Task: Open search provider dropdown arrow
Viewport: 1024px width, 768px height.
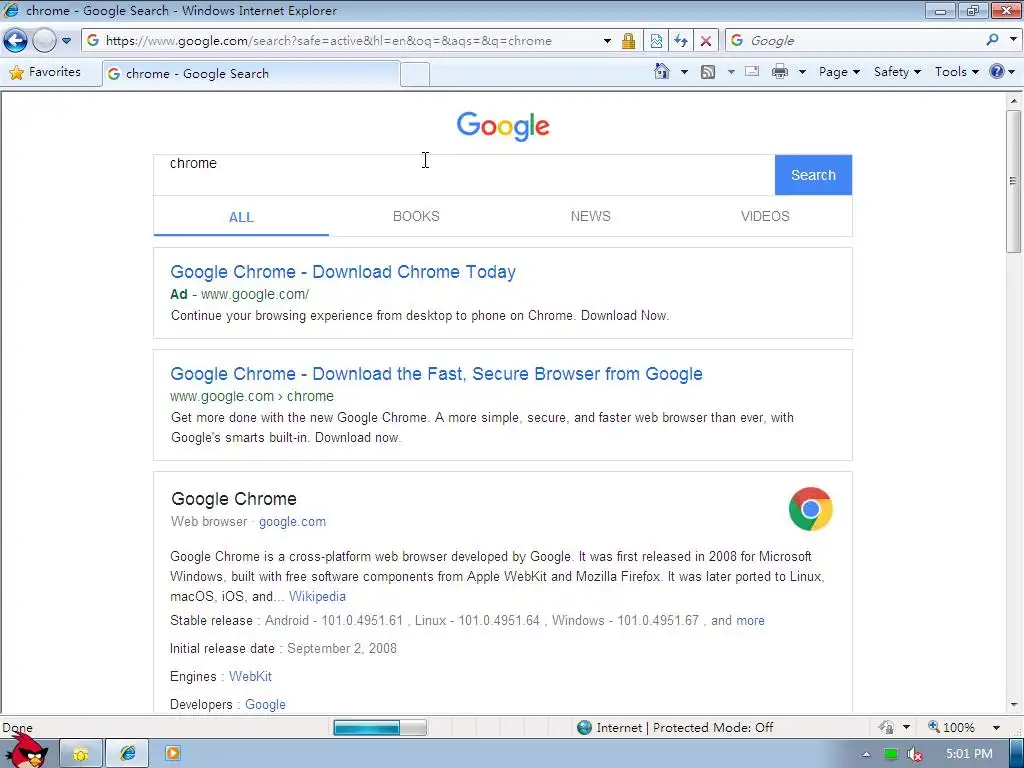Action: (1014, 40)
